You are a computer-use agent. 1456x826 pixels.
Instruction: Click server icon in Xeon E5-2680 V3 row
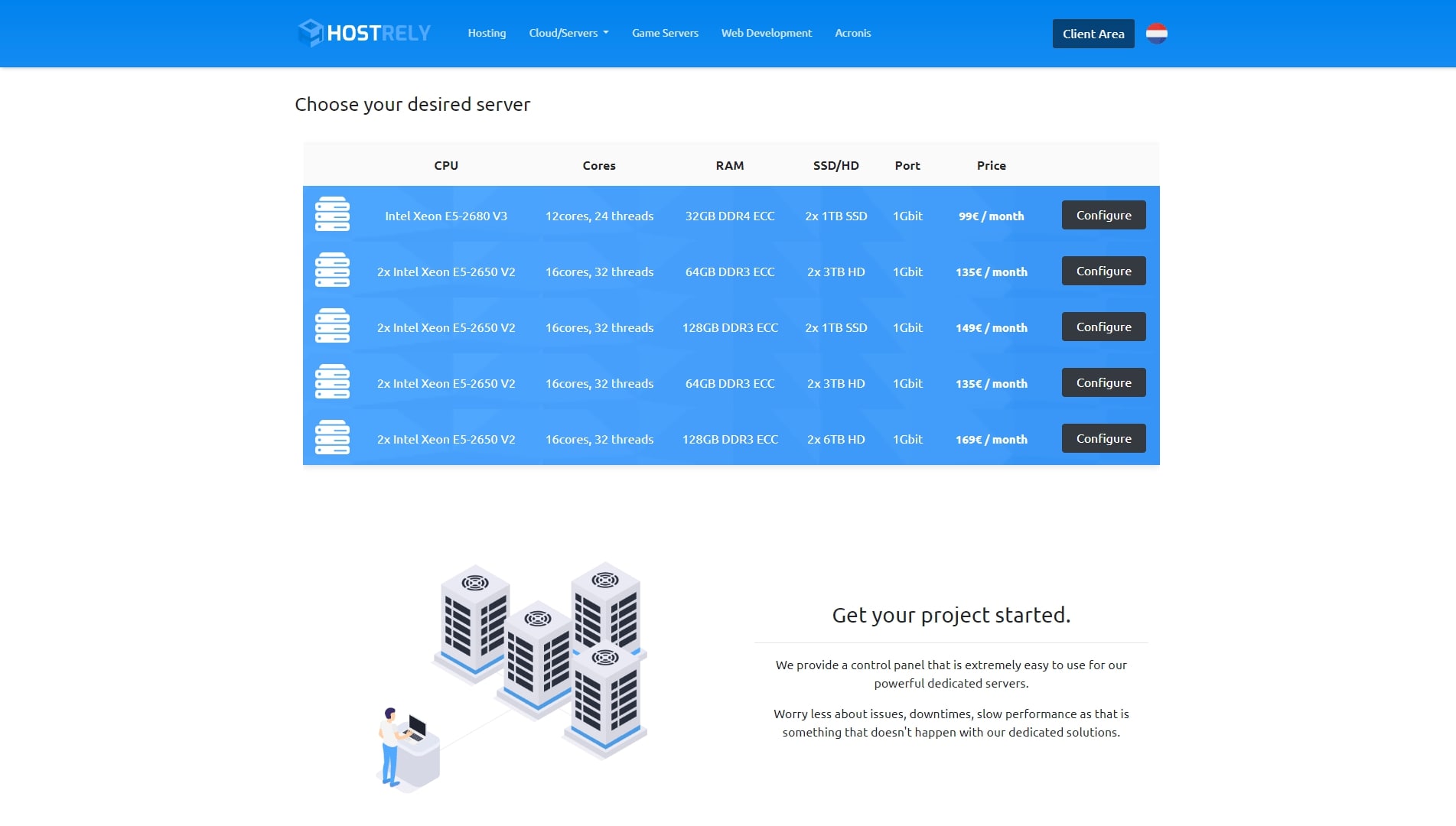point(332,215)
